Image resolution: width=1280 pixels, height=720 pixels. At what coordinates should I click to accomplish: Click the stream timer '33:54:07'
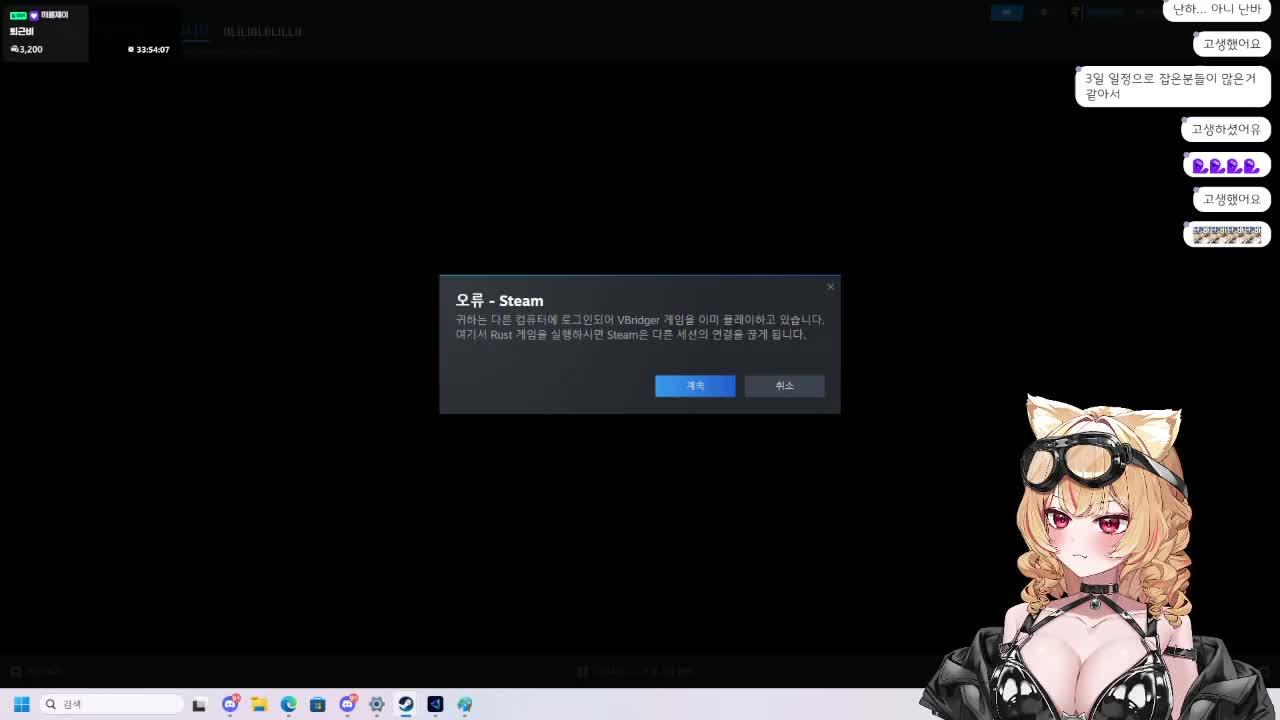point(153,49)
